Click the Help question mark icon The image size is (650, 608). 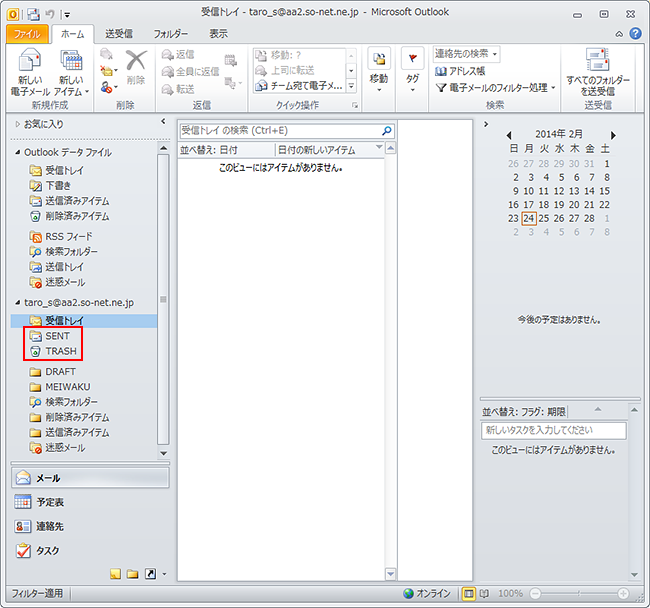(636, 34)
